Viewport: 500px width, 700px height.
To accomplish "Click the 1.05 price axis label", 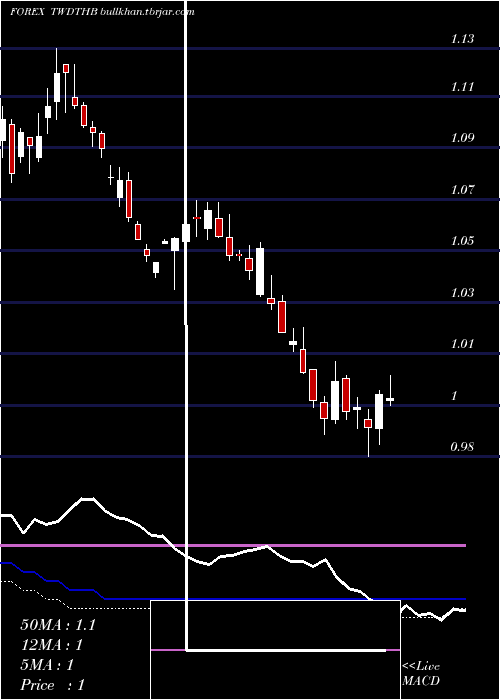I will click(462, 241).
